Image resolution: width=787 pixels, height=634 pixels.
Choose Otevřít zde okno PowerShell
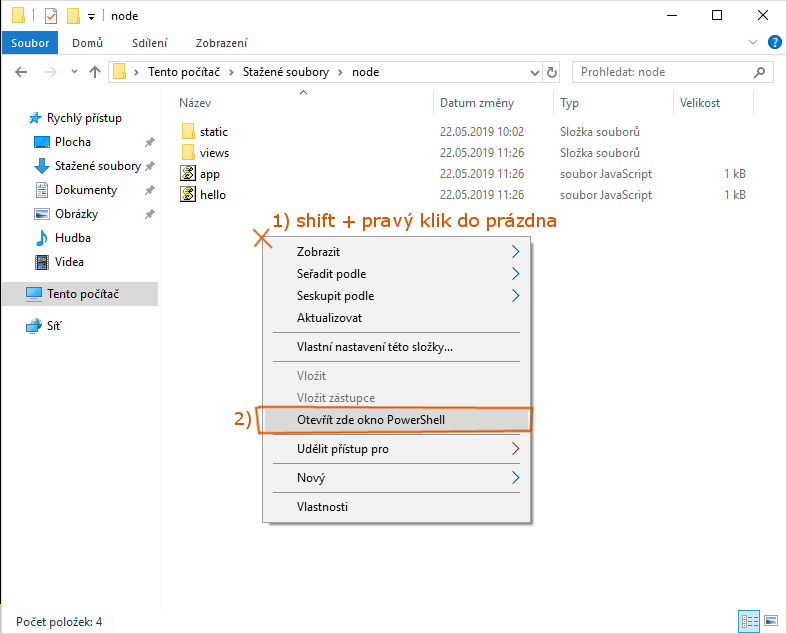[x=397, y=420]
